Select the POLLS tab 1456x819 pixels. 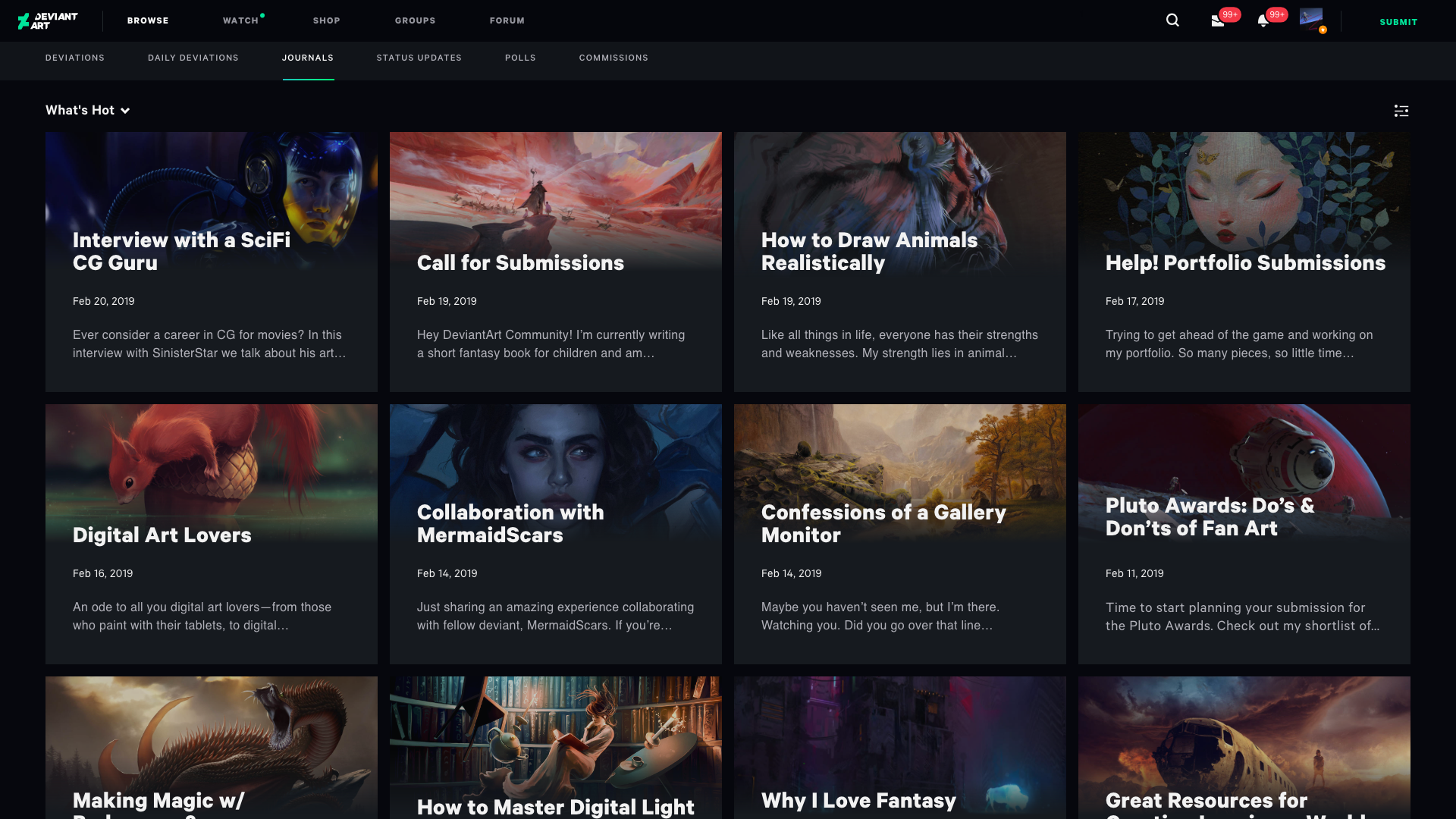coord(520,58)
